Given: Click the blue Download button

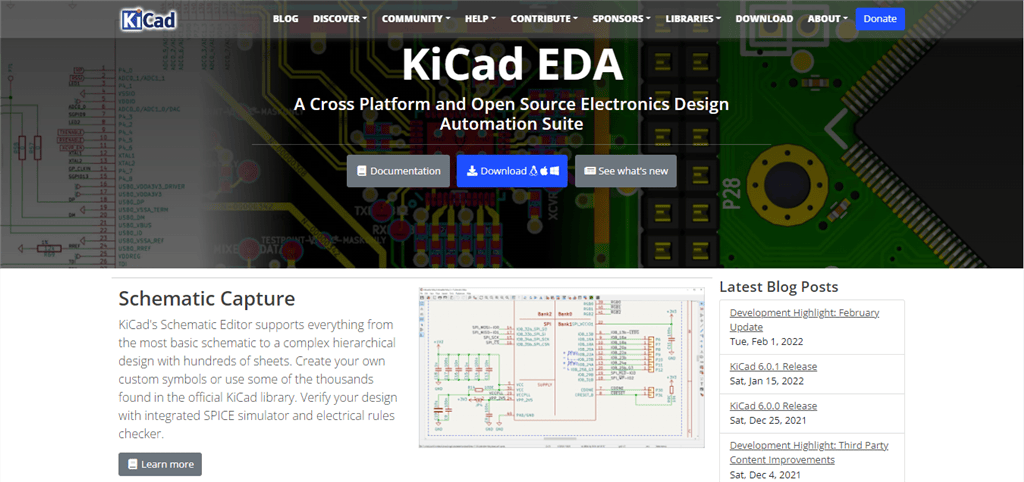Looking at the screenshot, I should pyautogui.click(x=512, y=171).
